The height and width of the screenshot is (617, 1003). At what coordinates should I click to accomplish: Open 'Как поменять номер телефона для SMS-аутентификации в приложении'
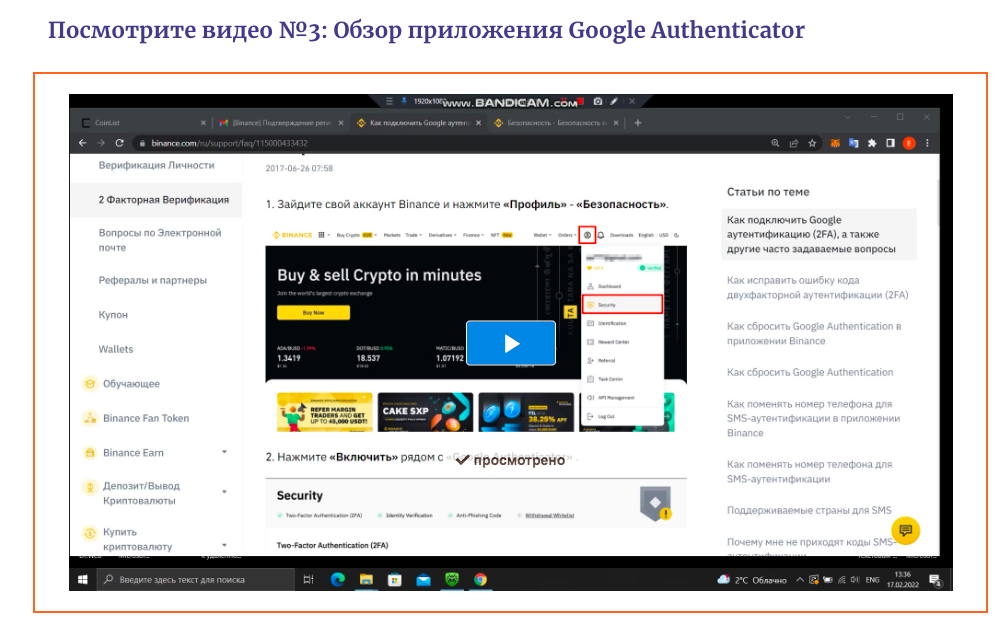(813, 418)
